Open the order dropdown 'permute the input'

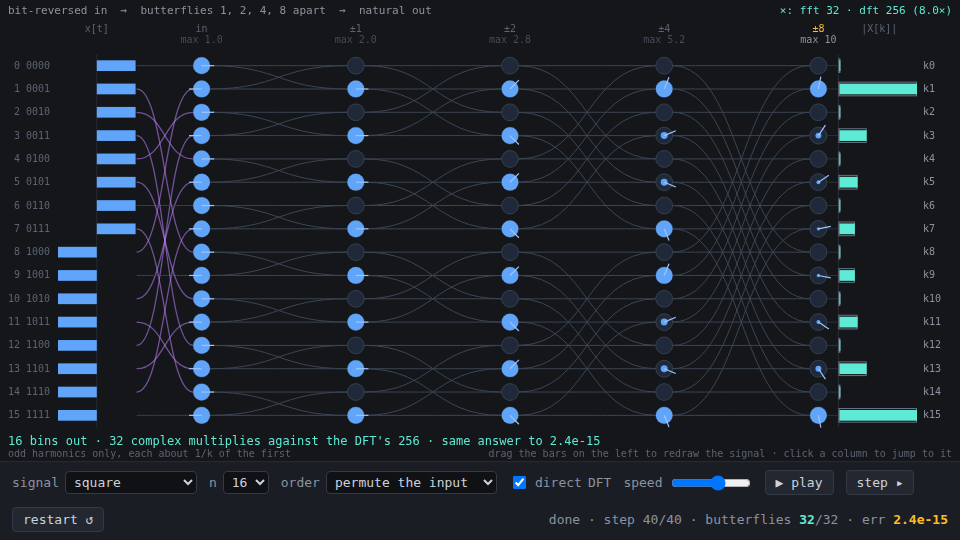click(x=411, y=482)
